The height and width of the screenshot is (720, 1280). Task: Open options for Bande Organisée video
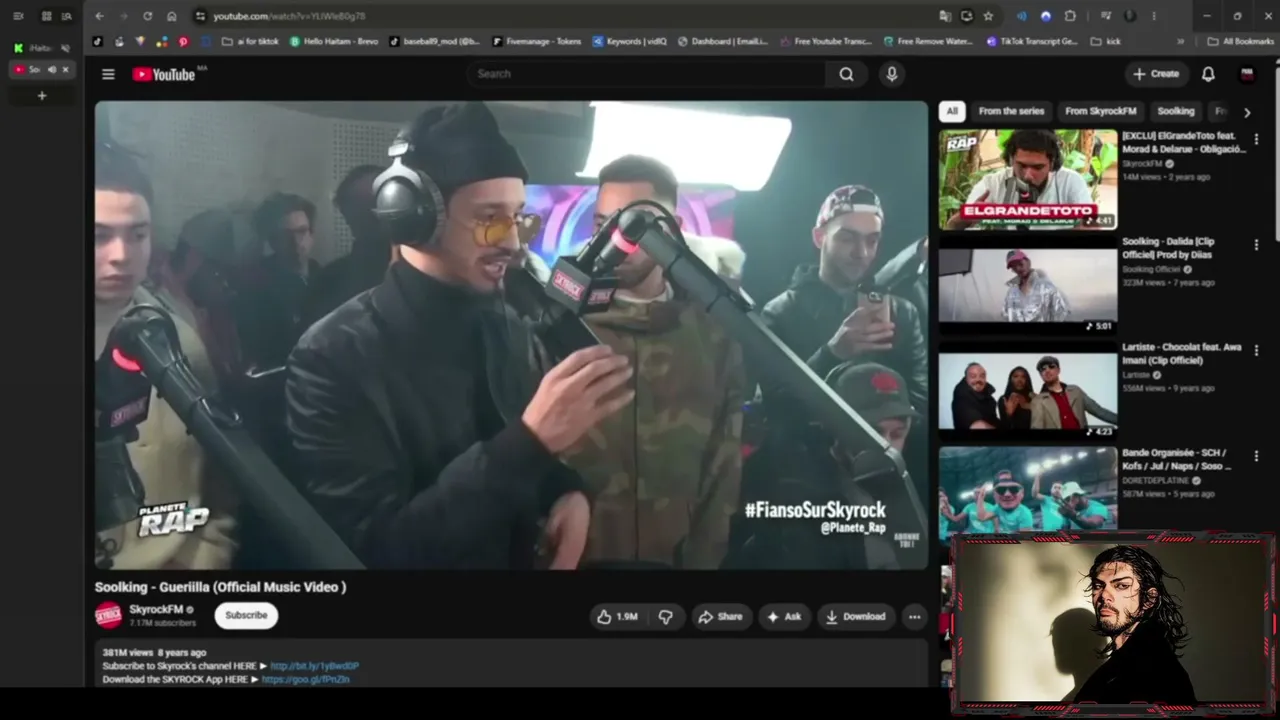tap(1256, 457)
